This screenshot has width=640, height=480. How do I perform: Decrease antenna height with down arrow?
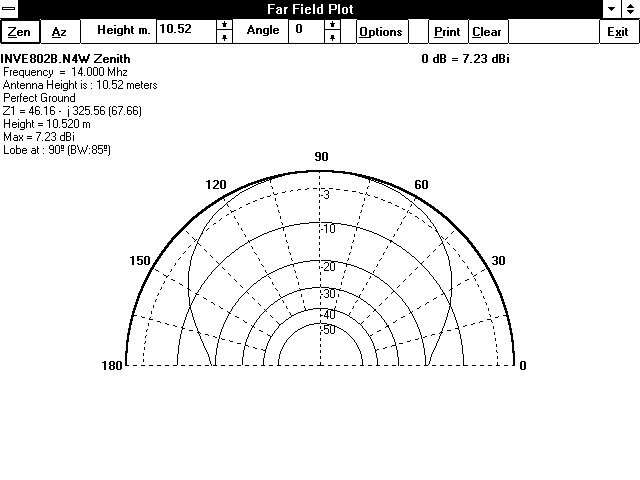click(224, 37)
